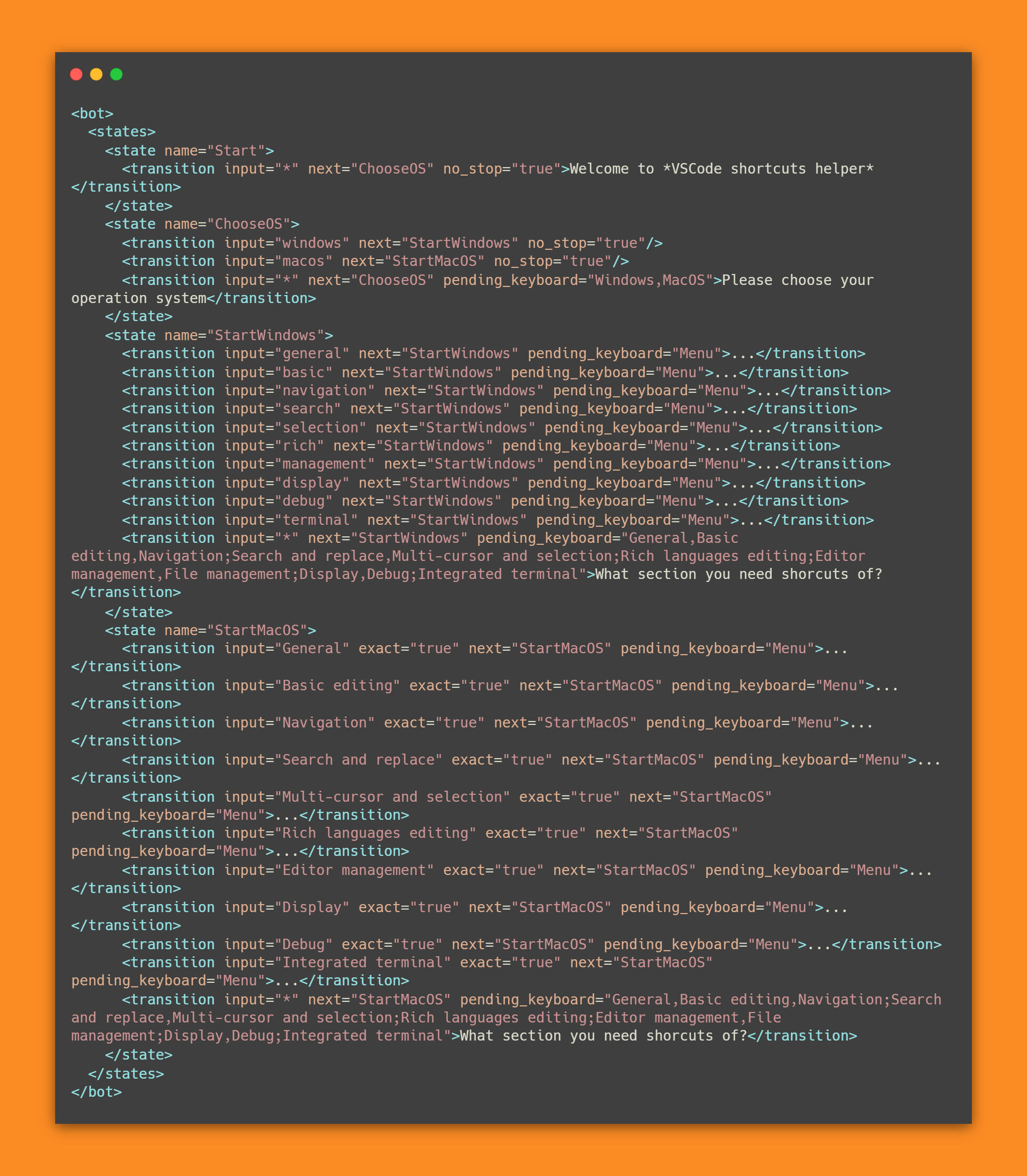This screenshot has height=1176, width=1027.
Task: Click "What section you need shorcuts of?" in StartWindows
Action: (x=739, y=574)
